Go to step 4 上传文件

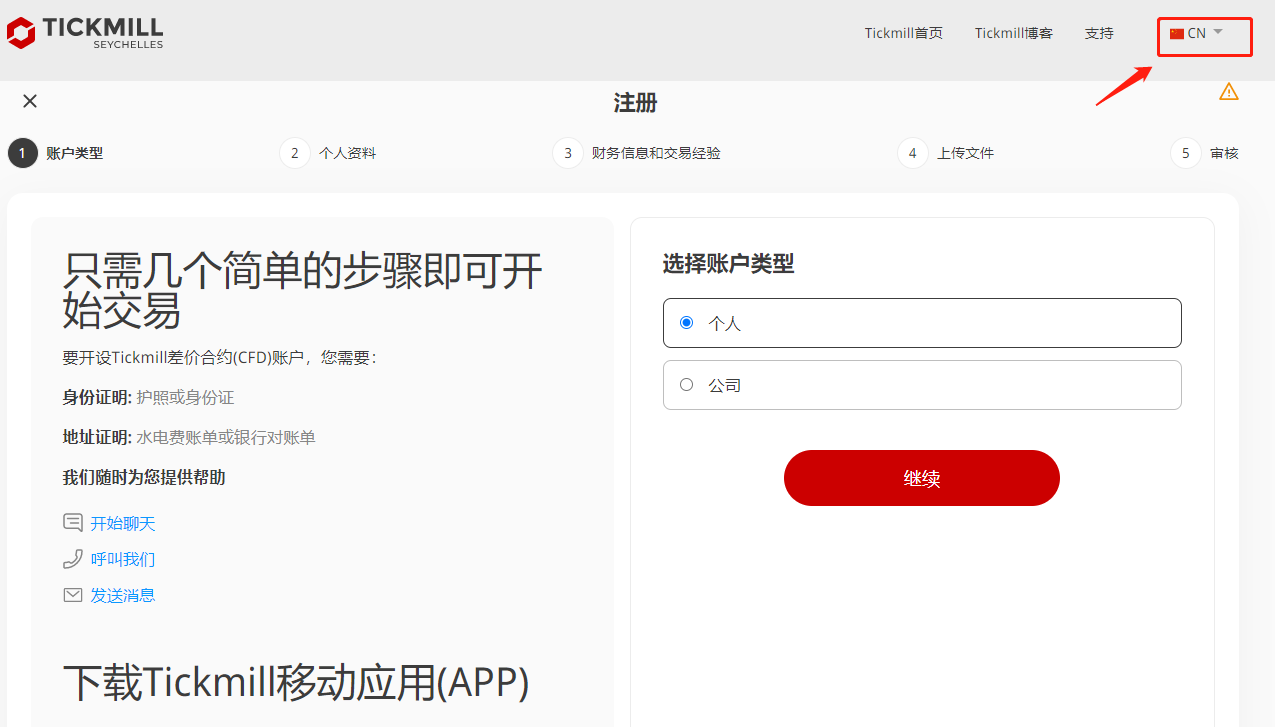pyautogui.click(x=946, y=153)
